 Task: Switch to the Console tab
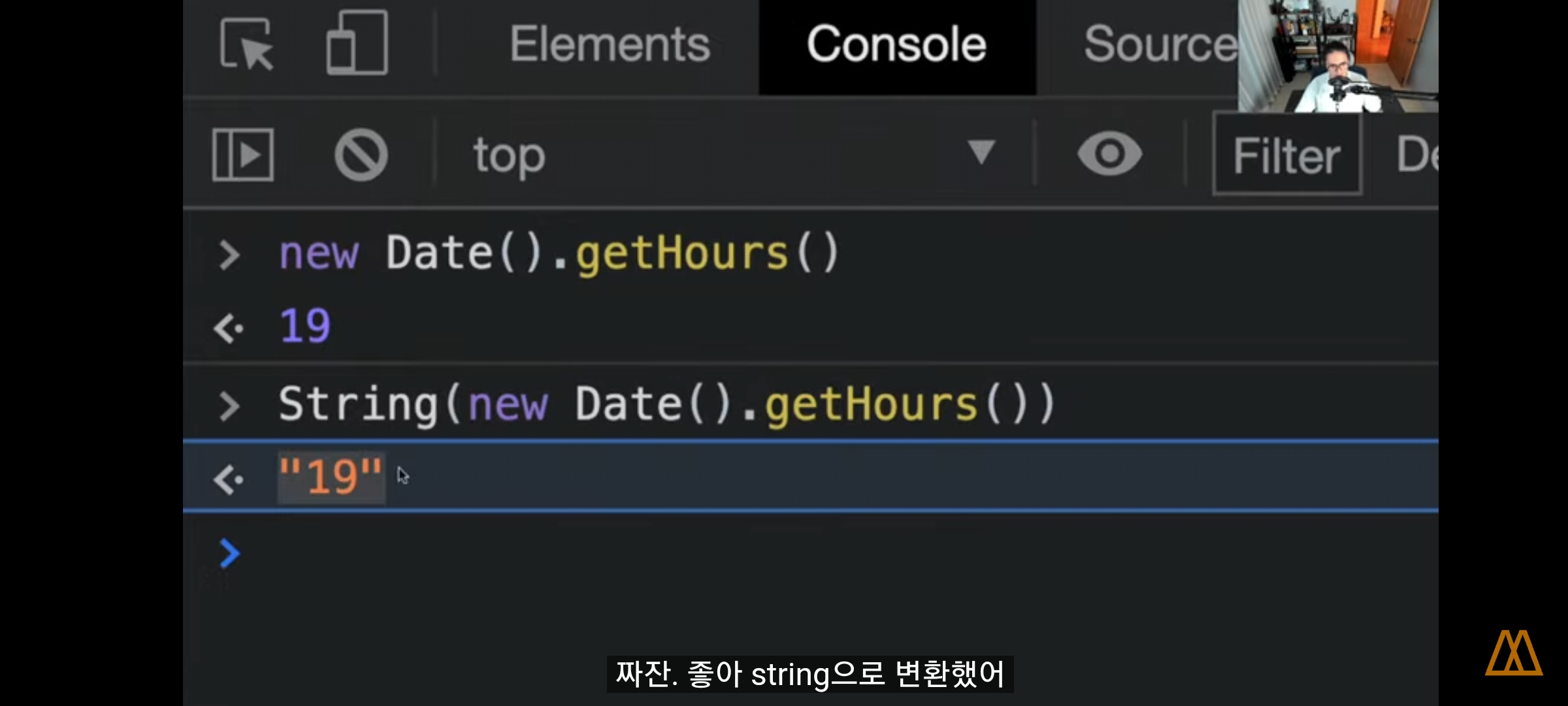[x=896, y=44]
